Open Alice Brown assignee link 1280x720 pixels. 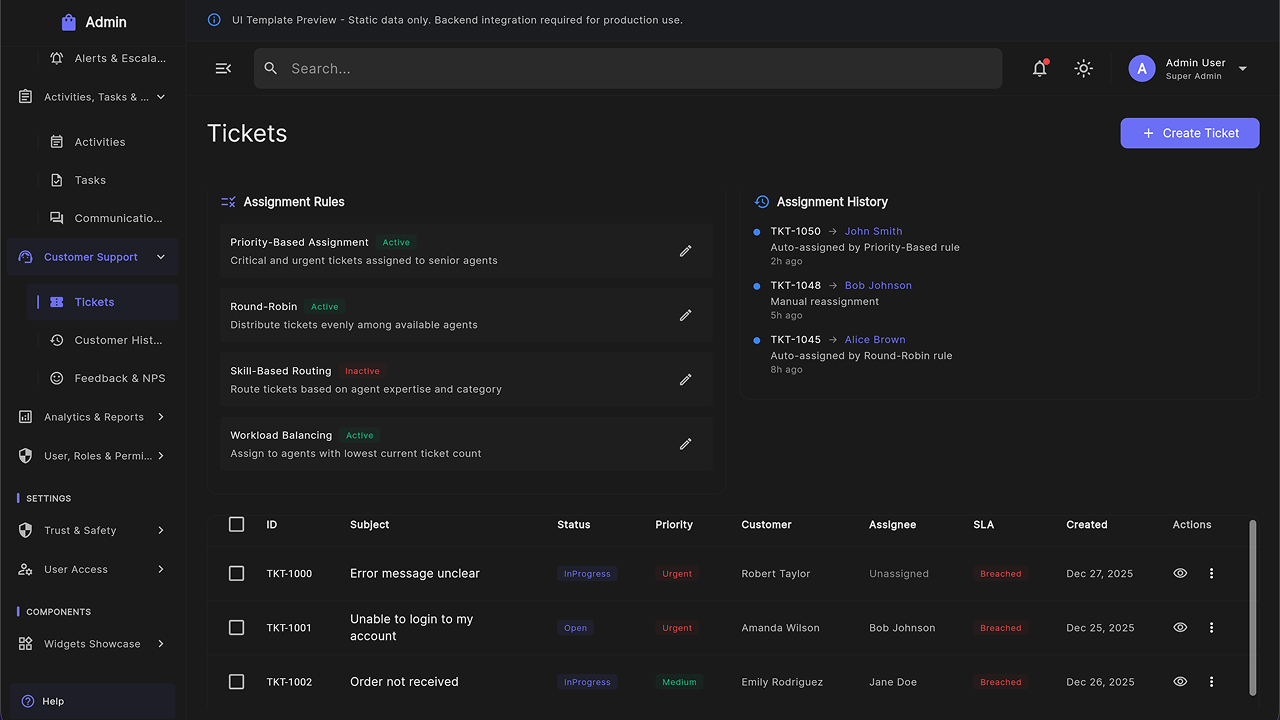point(875,339)
